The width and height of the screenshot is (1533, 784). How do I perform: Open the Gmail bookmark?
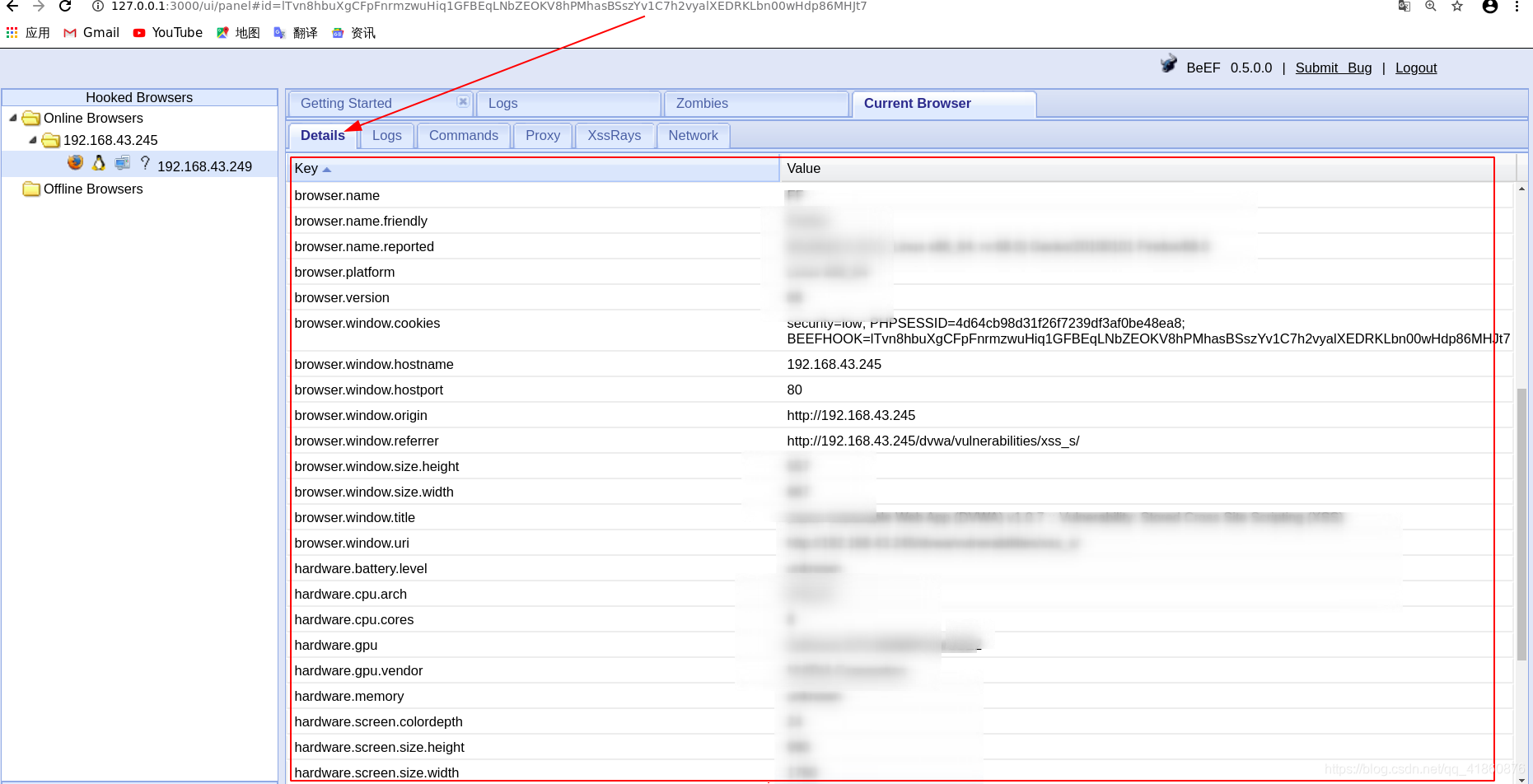coord(91,32)
